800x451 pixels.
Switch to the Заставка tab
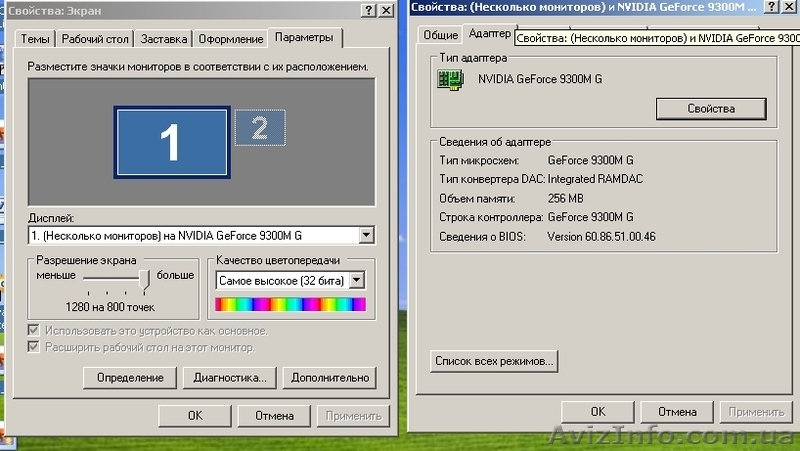click(x=164, y=39)
